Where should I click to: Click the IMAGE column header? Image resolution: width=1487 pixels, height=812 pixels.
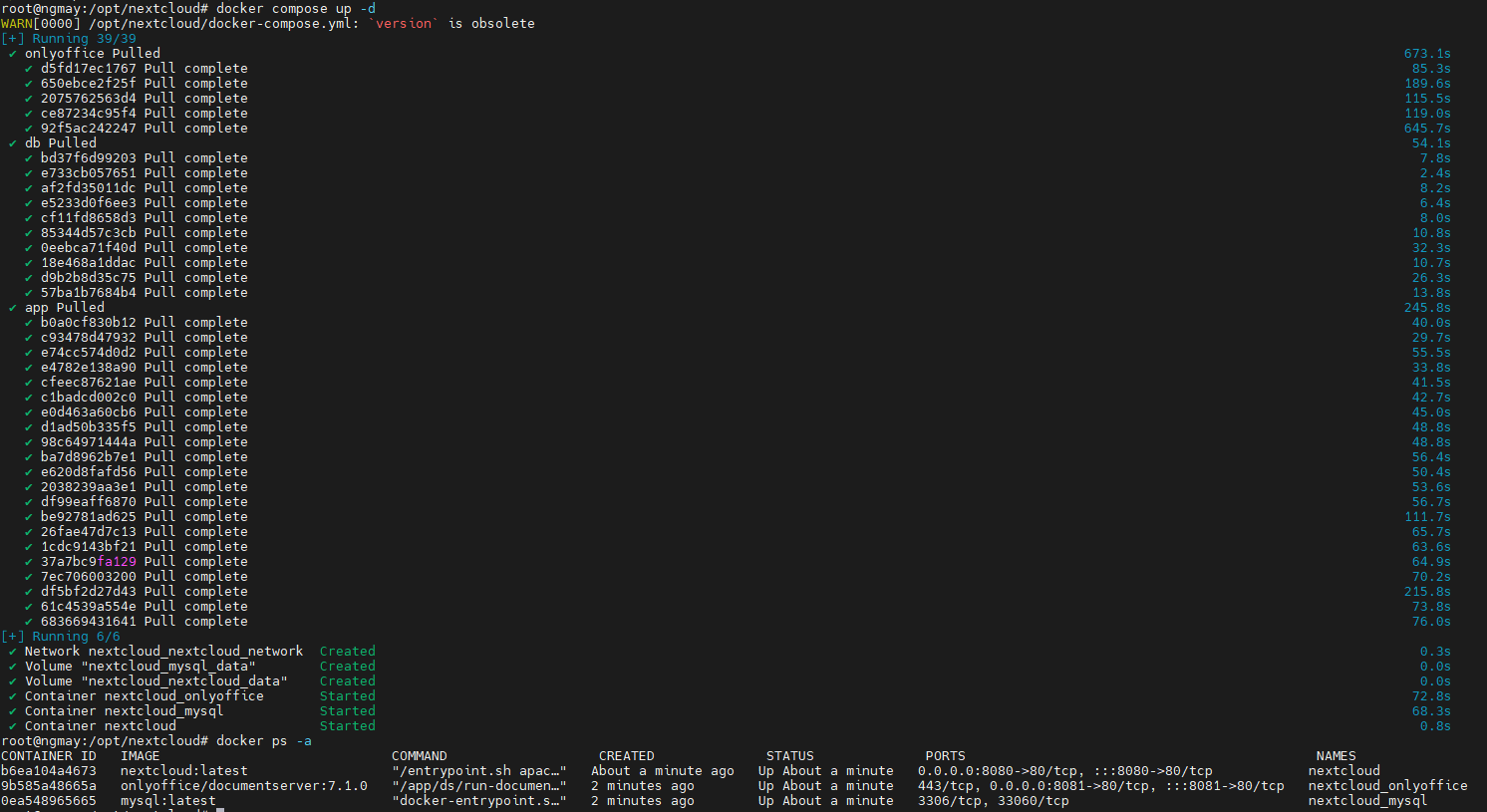click(x=141, y=755)
